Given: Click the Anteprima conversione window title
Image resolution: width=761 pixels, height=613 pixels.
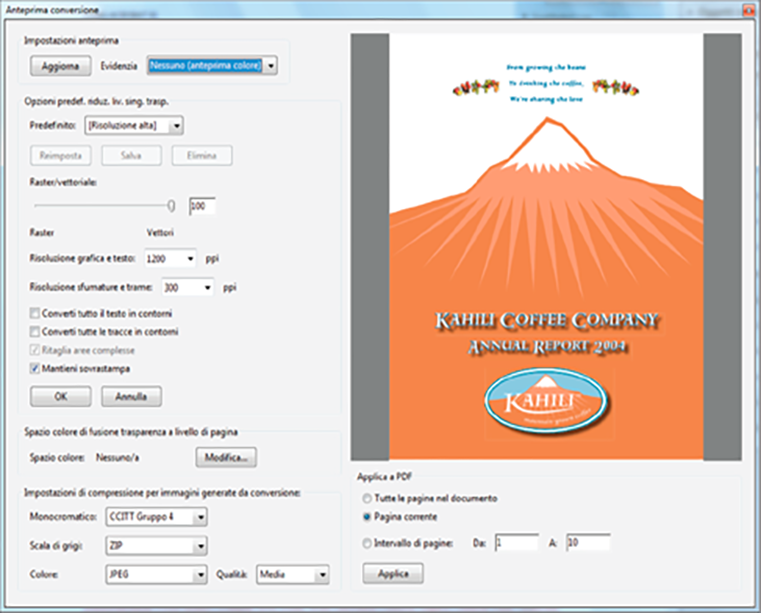Looking at the screenshot, I should (x=52, y=10).
